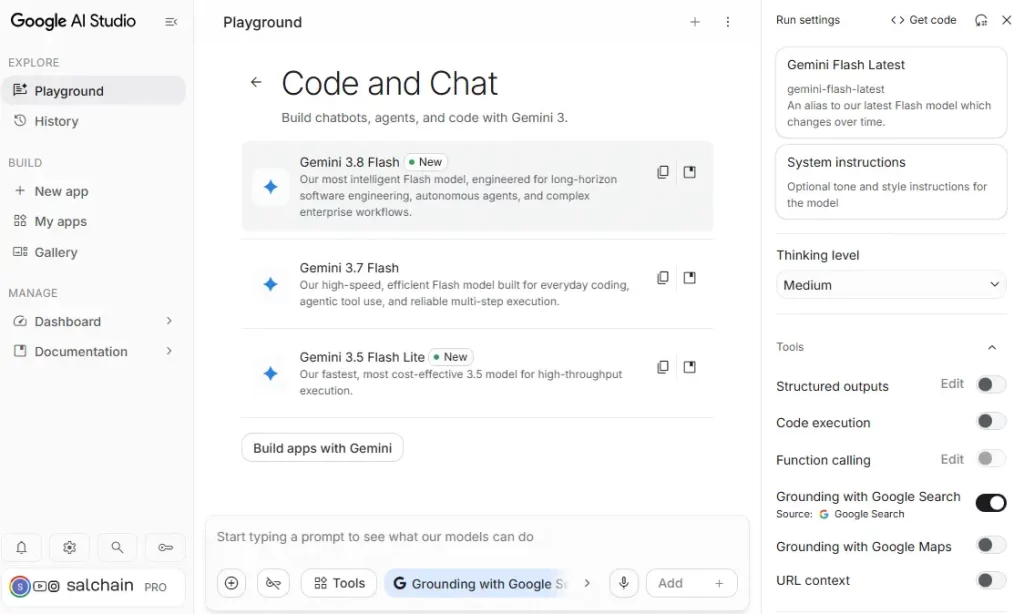
Task: Open Gemini 3.7 Flash documentation icon
Action: point(690,278)
